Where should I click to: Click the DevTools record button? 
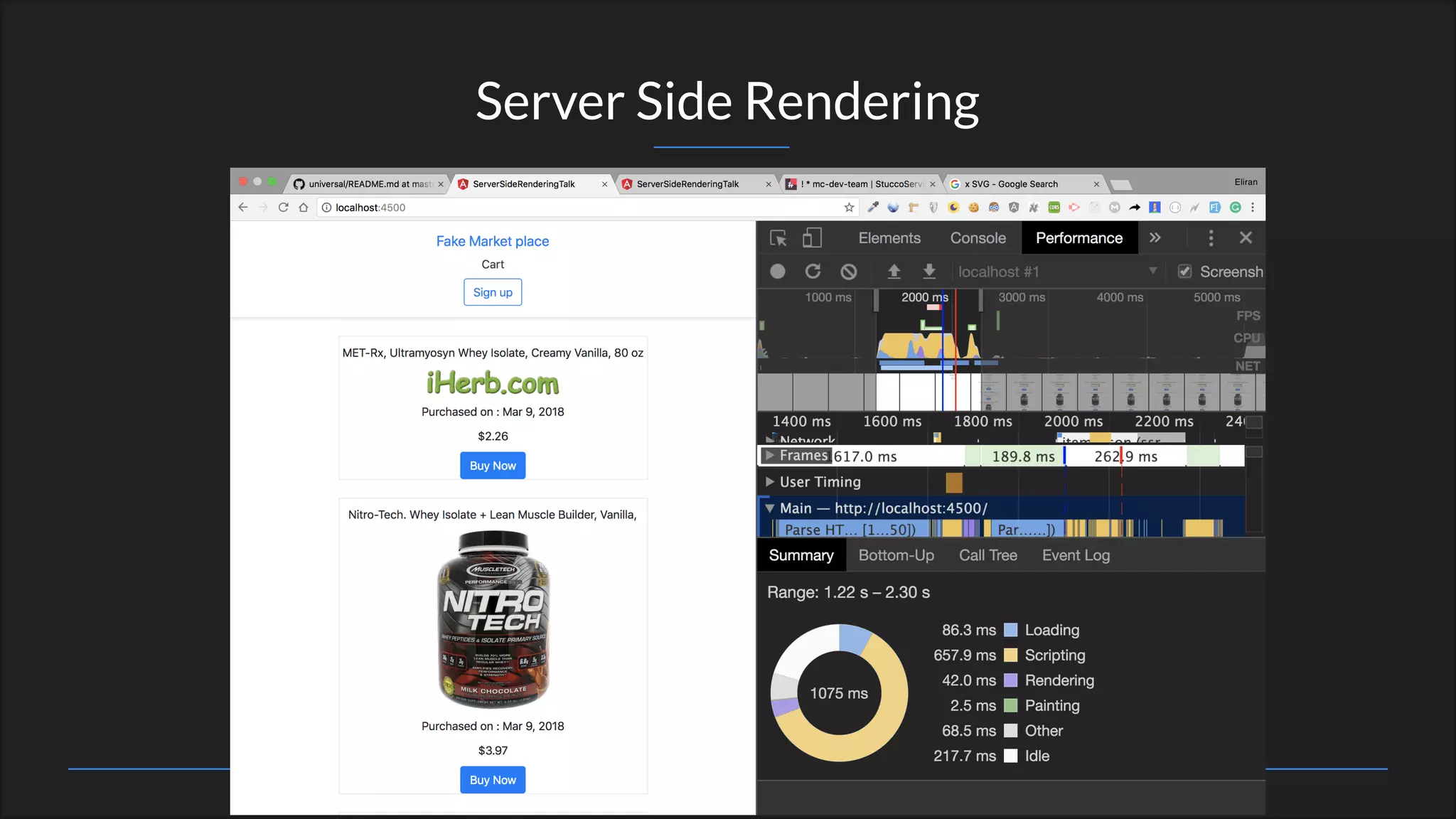pos(778,272)
